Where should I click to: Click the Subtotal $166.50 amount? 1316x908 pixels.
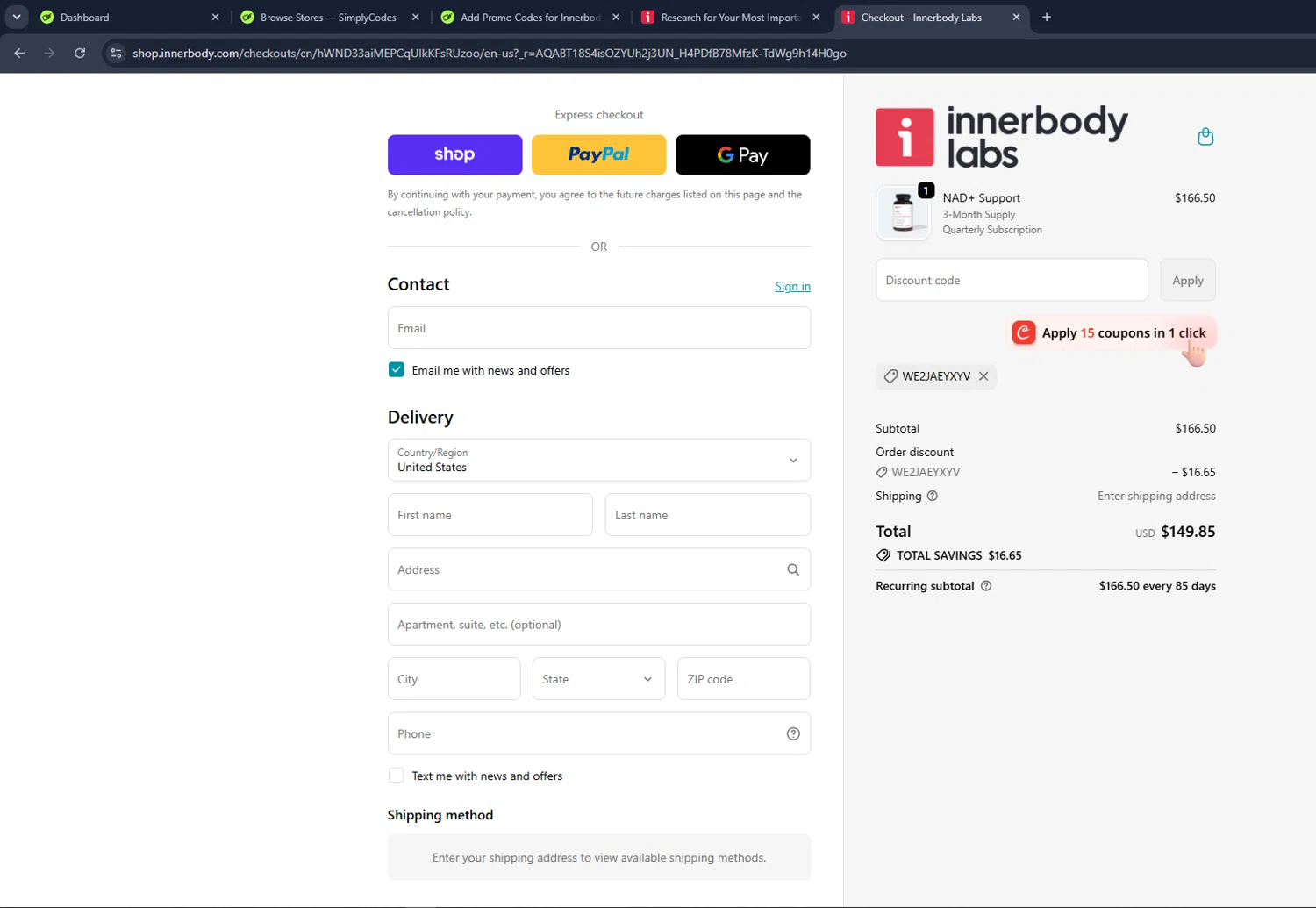1195,429
